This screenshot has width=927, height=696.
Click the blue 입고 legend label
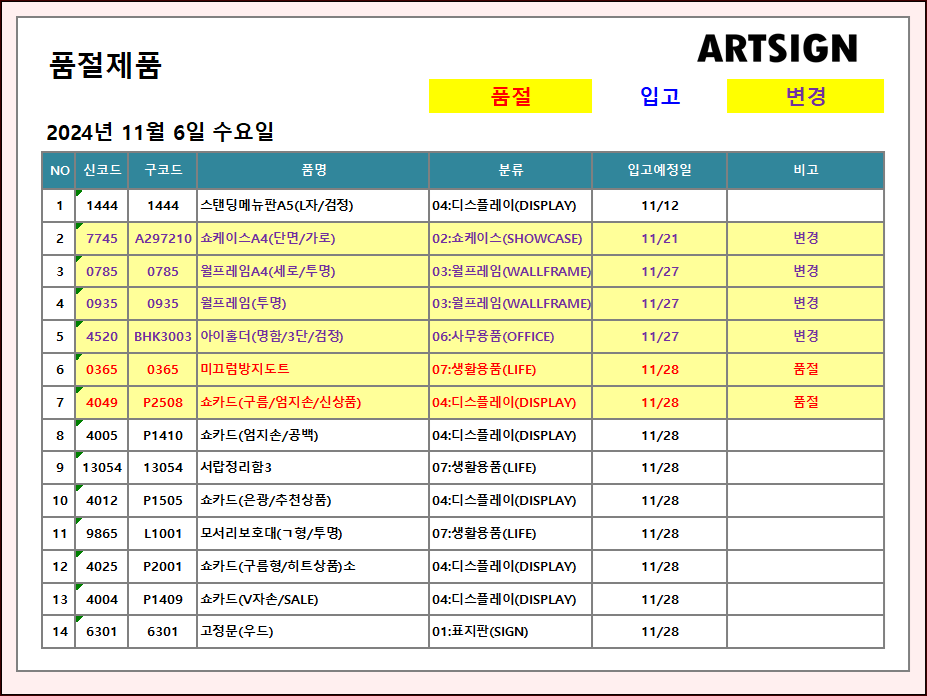tap(660, 96)
